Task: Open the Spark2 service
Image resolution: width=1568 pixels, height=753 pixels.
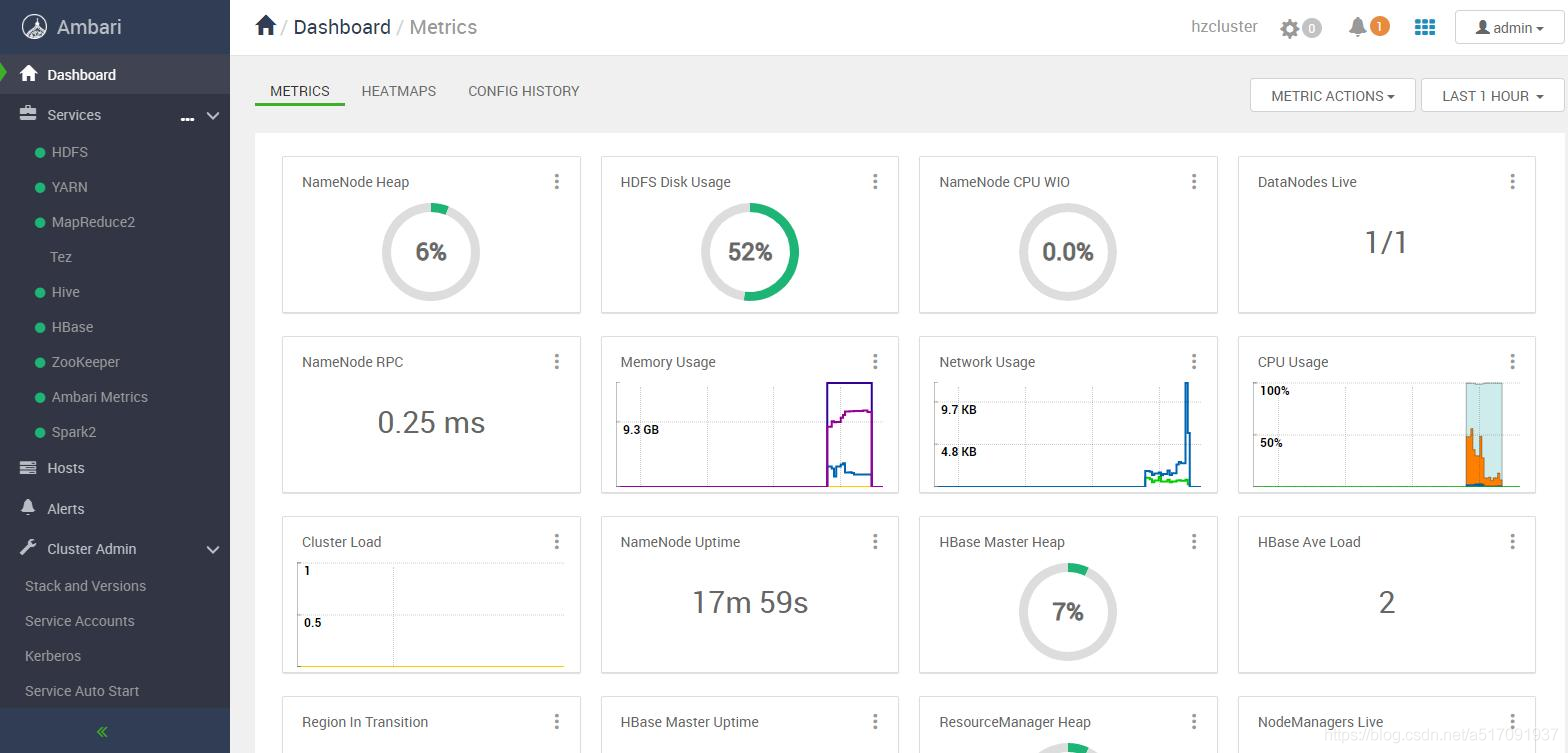Action: (74, 432)
